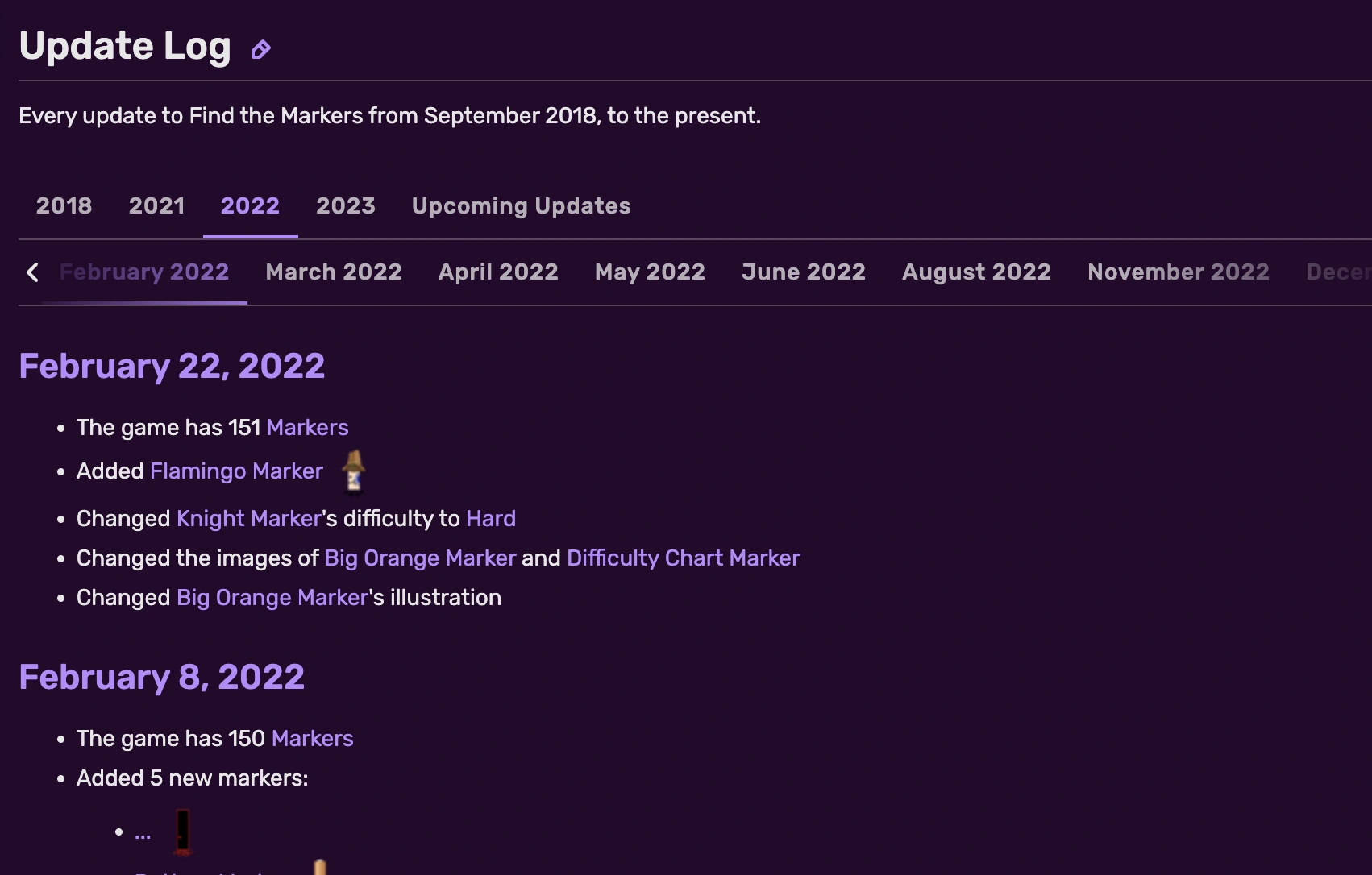Select the Upcoming Updates tab
The width and height of the screenshot is (1372, 875).
[x=521, y=206]
